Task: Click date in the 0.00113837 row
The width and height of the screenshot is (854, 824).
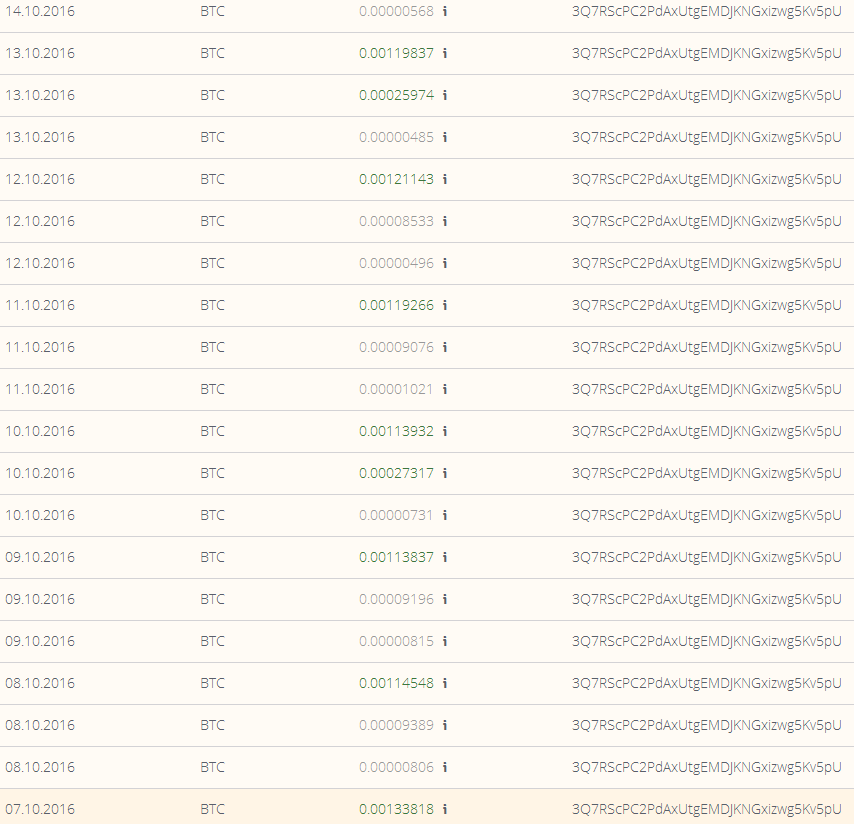Action: (x=40, y=557)
